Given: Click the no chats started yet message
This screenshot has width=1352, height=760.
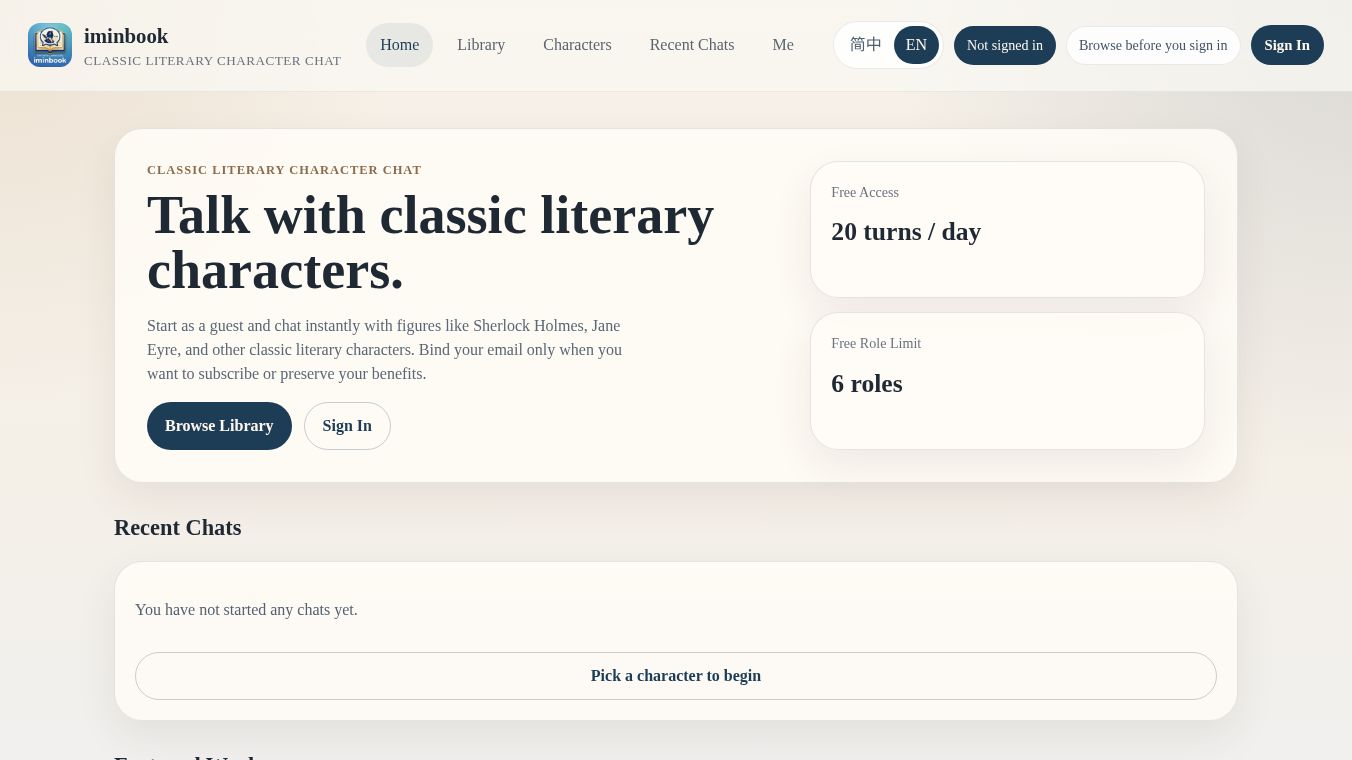Looking at the screenshot, I should pyautogui.click(x=246, y=610).
